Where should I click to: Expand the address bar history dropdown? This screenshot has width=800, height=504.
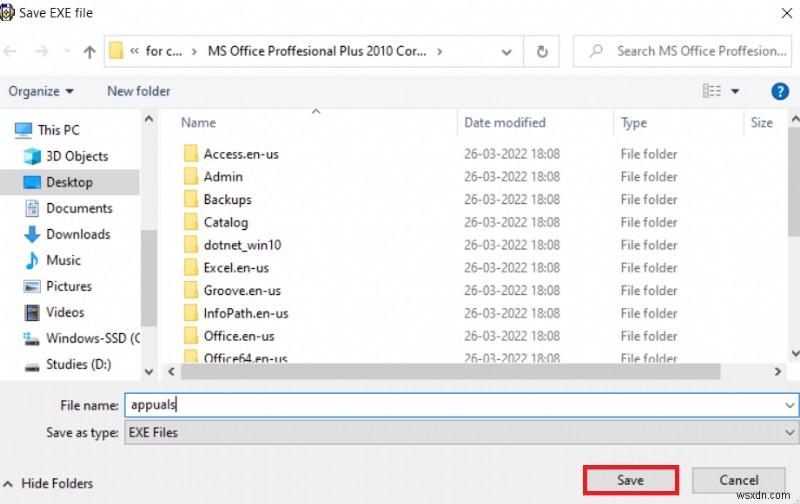506,52
